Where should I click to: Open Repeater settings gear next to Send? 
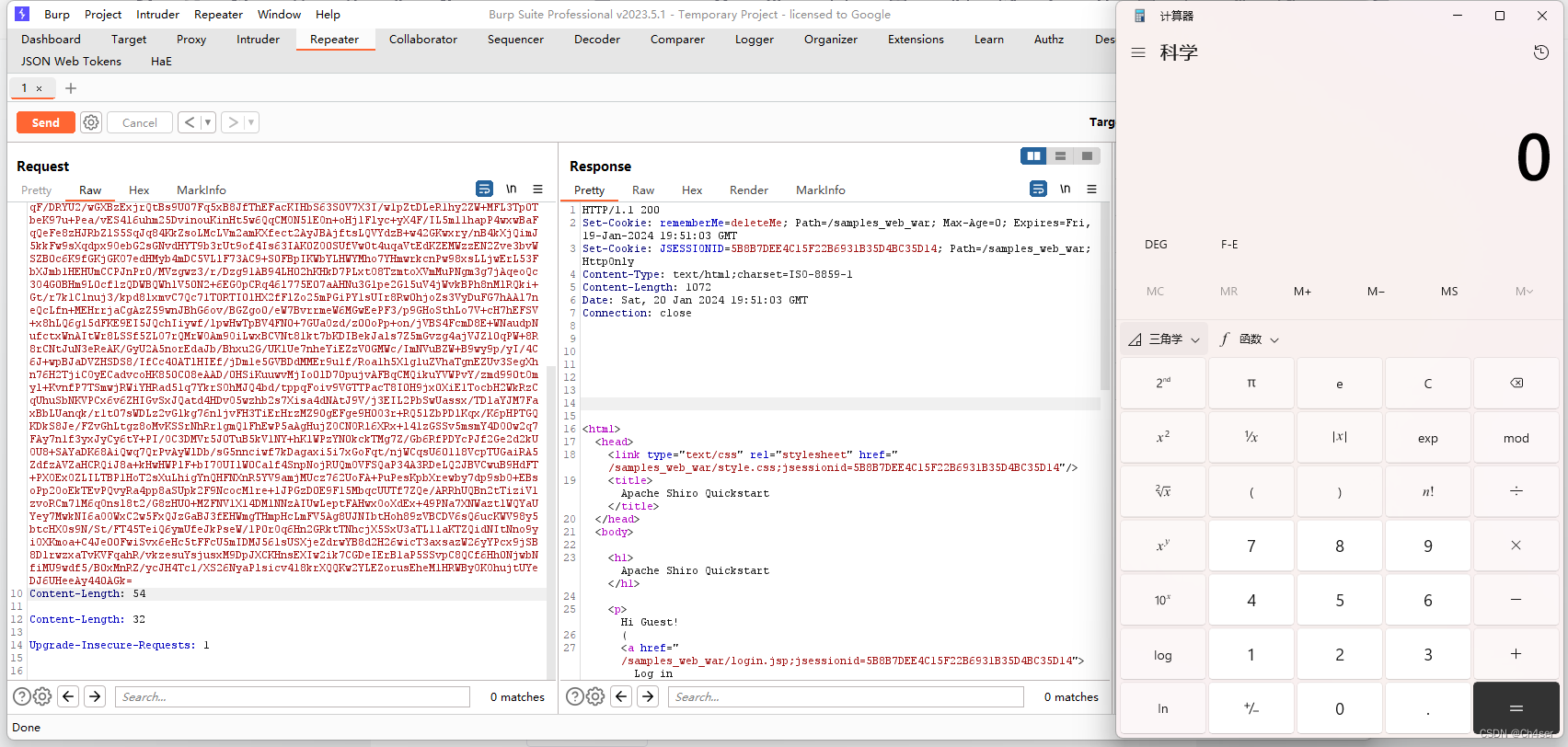pos(91,122)
